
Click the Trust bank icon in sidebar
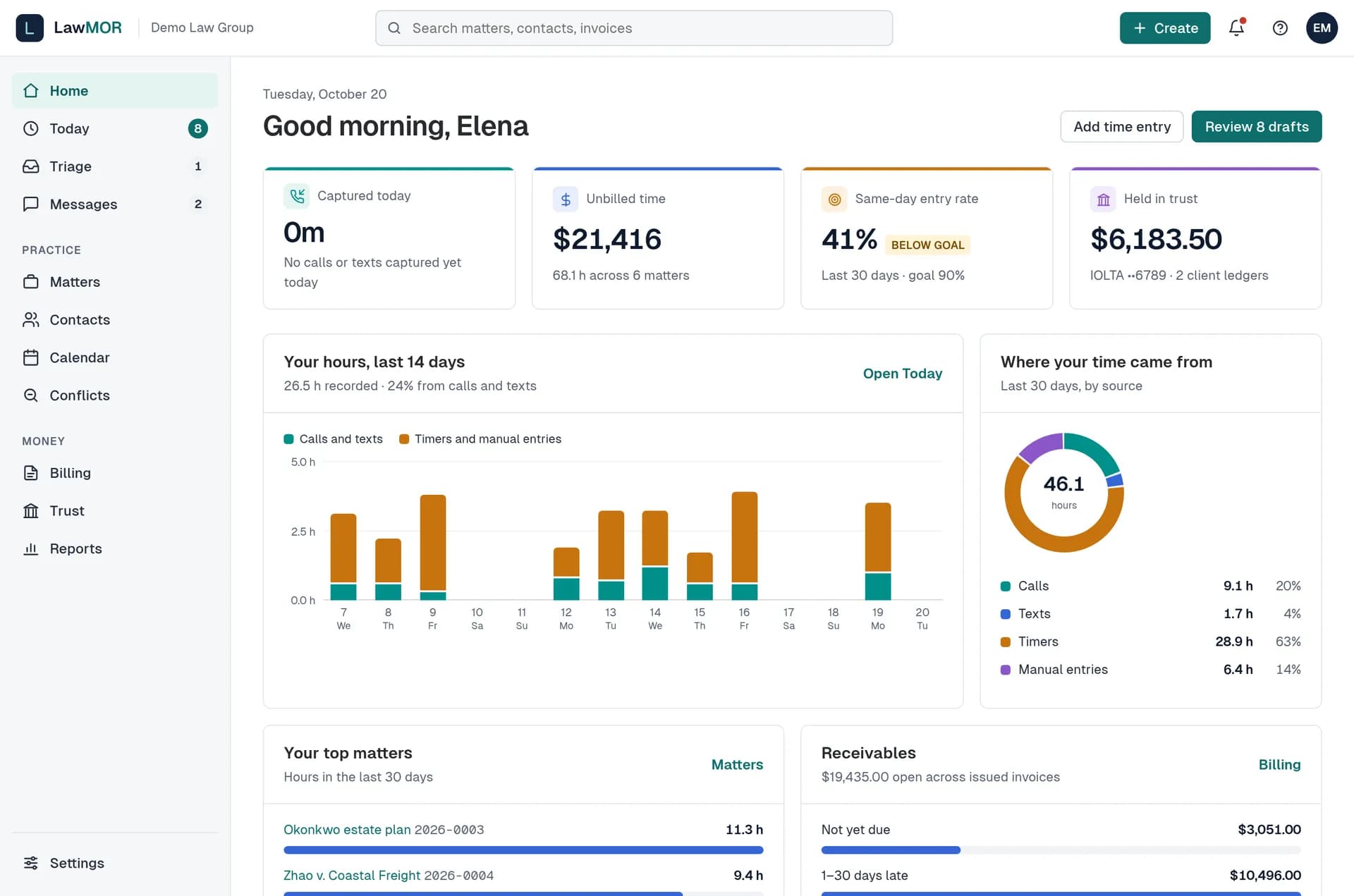click(31, 510)
